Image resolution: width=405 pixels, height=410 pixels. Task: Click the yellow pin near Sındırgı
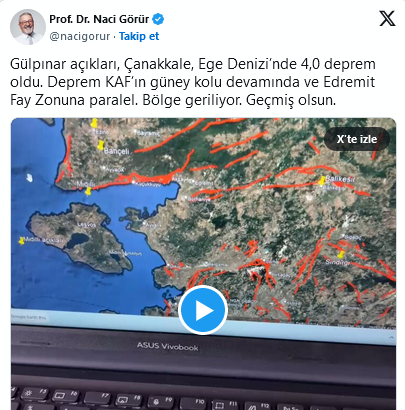pos(340,255)
